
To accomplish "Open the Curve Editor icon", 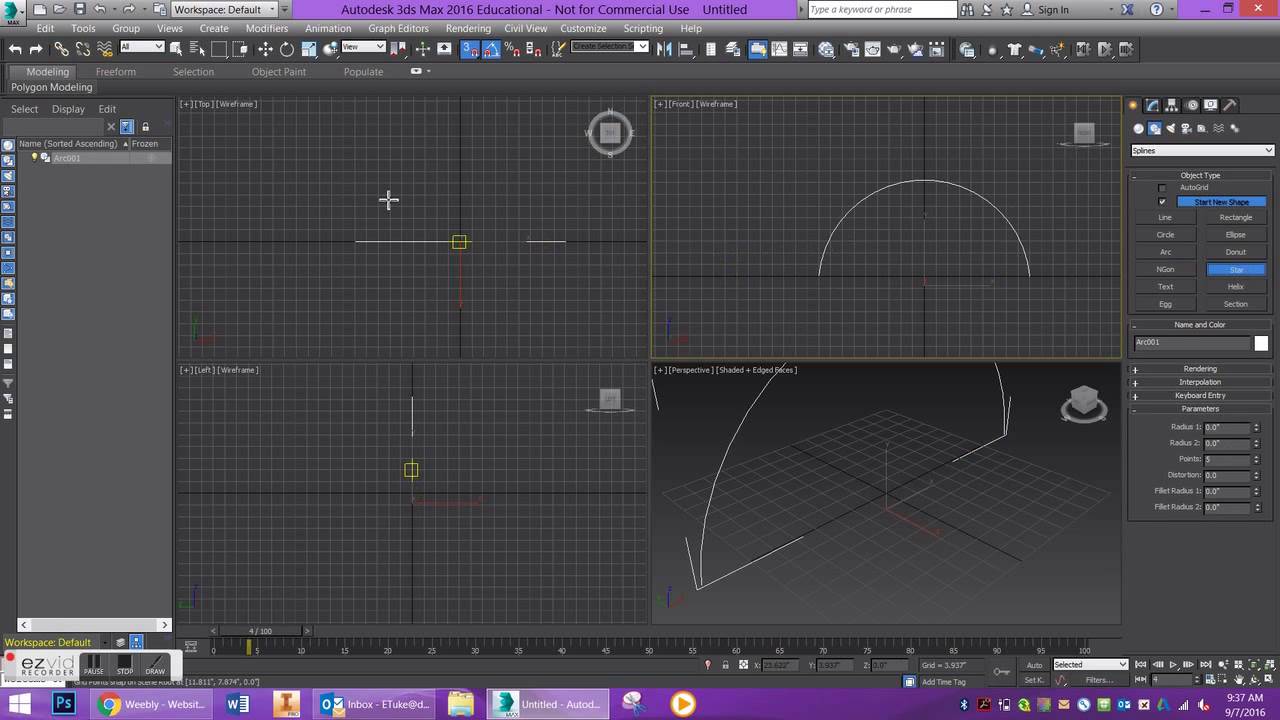I will 779,49.
